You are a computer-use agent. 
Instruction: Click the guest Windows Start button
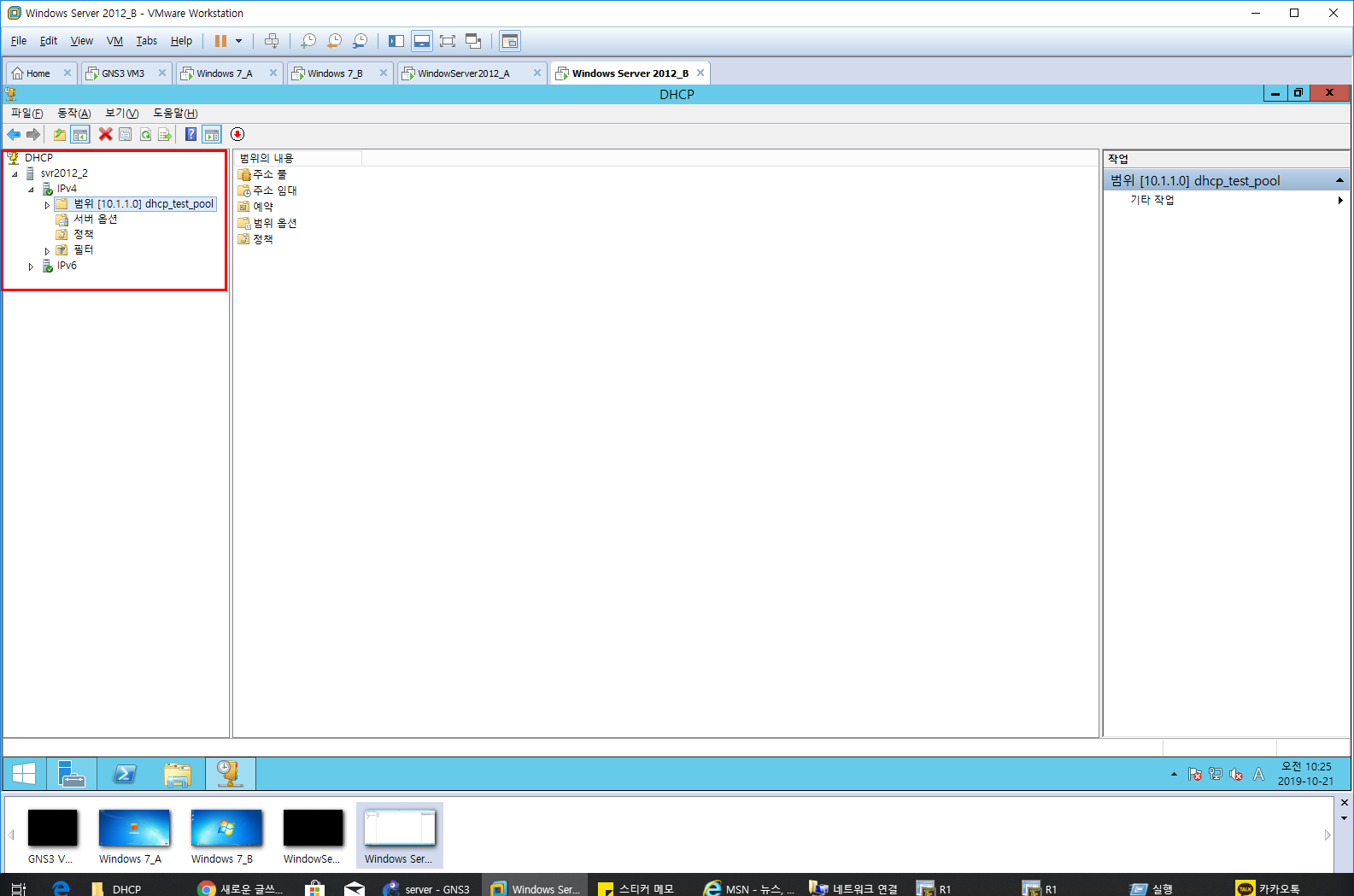tap(24, 774)
